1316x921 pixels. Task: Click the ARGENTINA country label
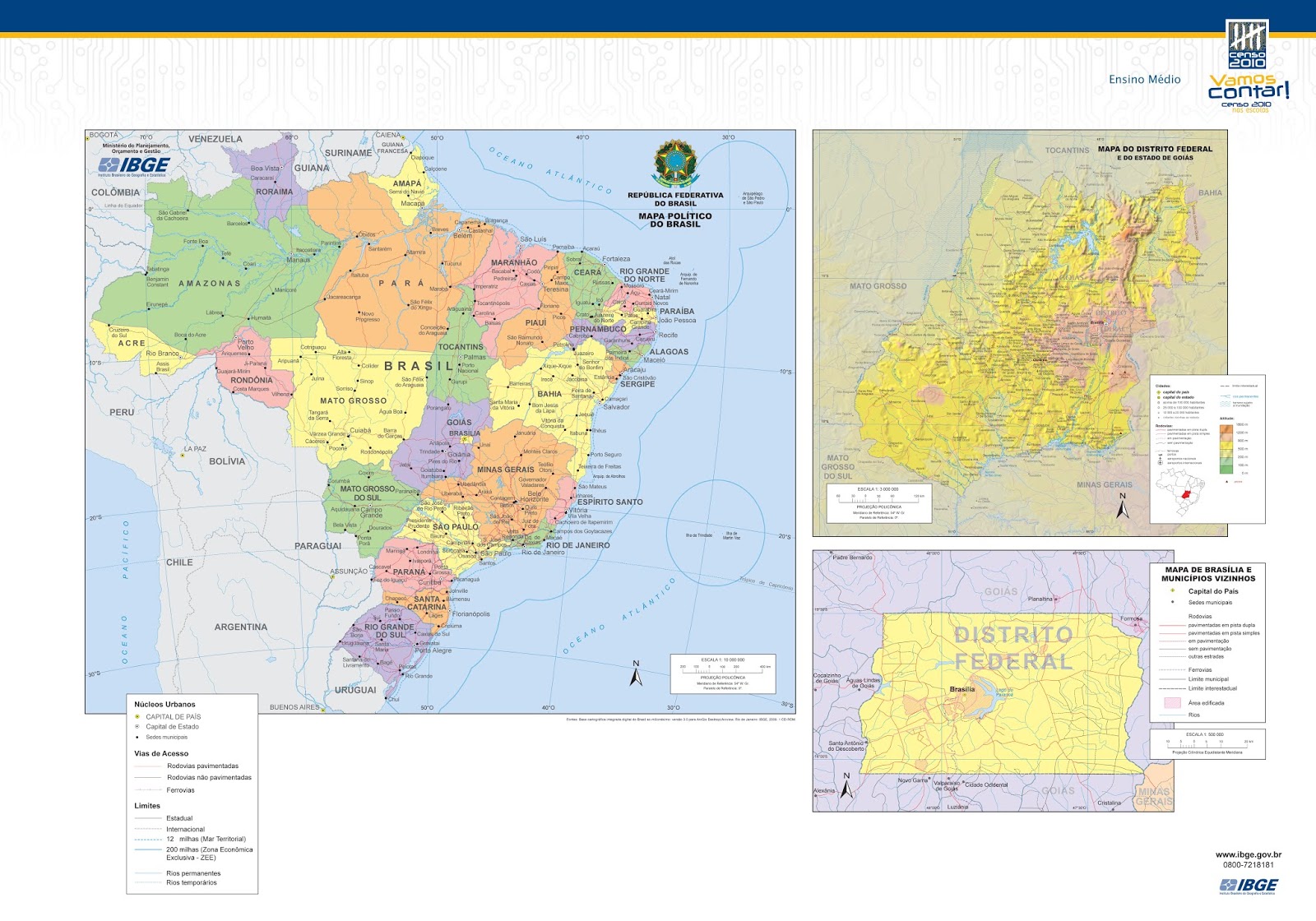(241, 627)
